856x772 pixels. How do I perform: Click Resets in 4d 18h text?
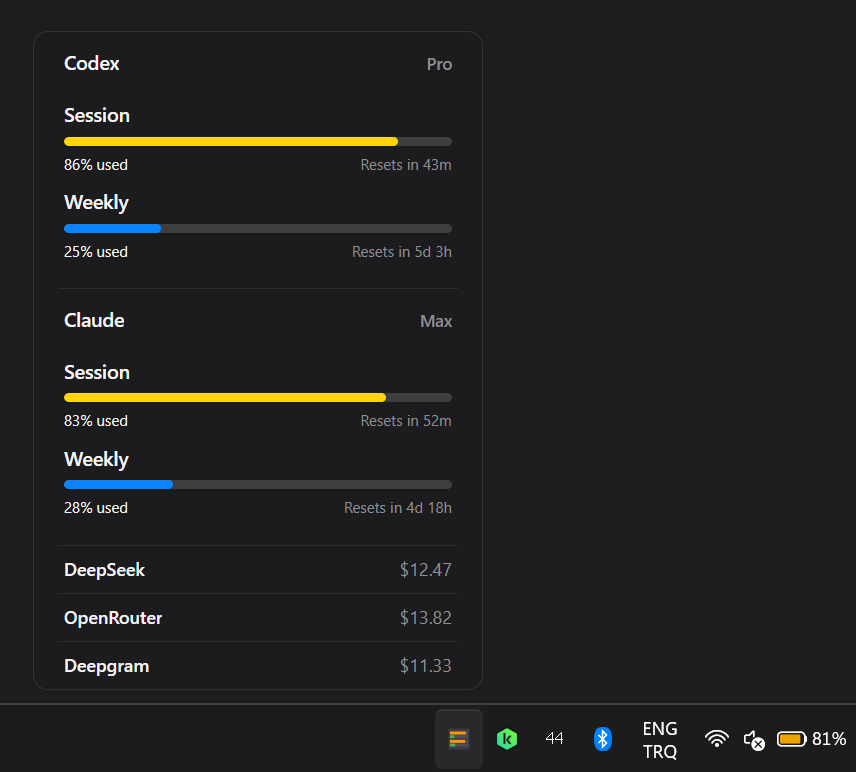(x=397, y=508)
